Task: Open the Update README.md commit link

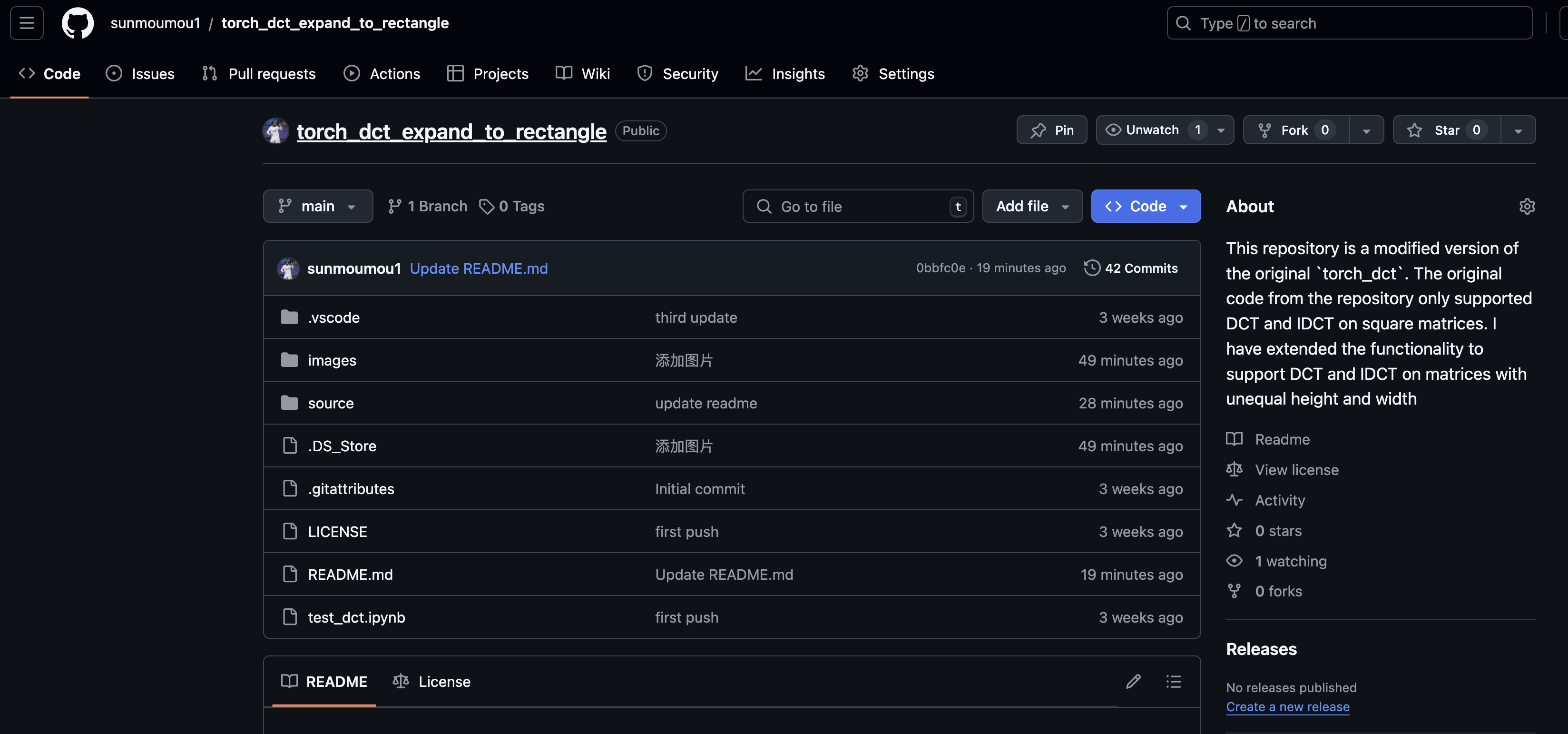Action: pyautogui.click(x=479, y=268)
